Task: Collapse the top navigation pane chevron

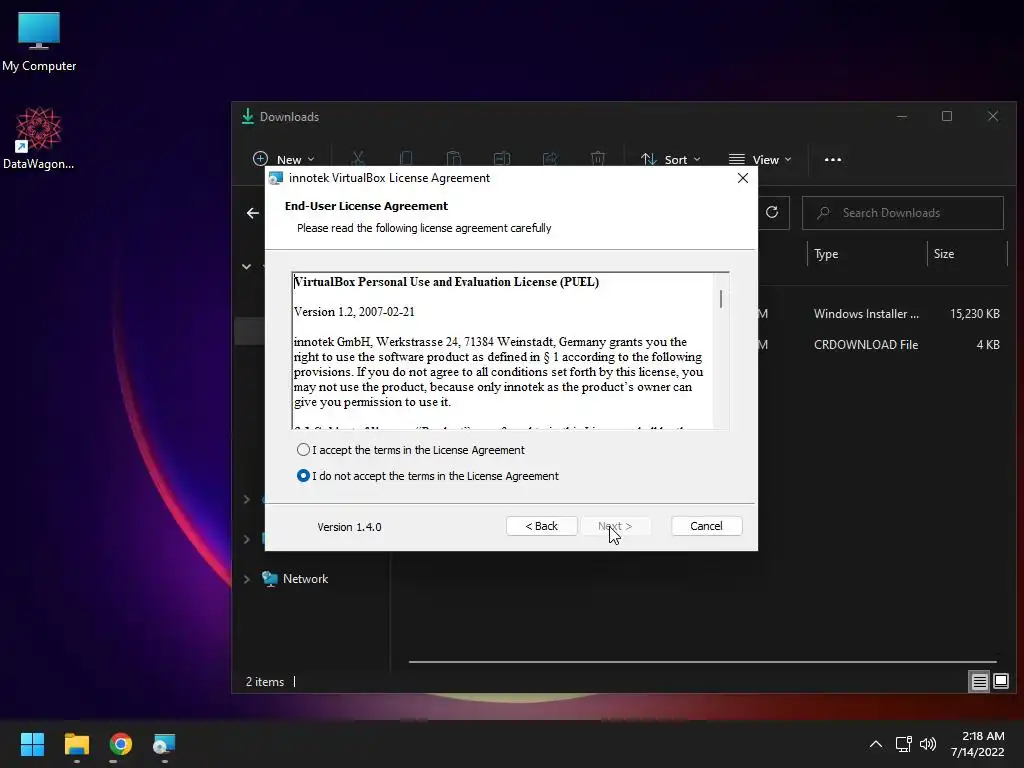Action: [247, 266]
